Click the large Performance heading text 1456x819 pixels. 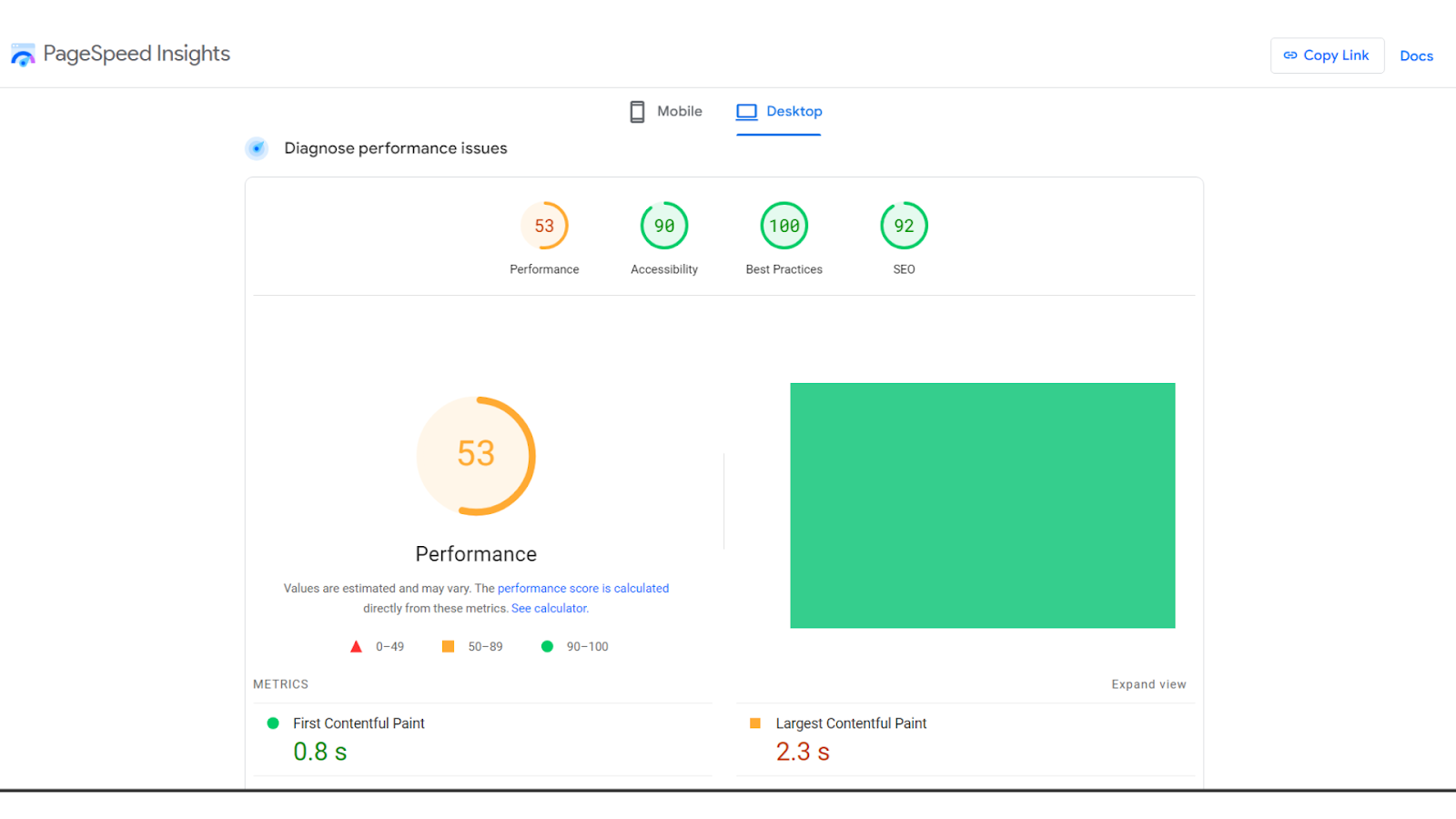(476, 554)
